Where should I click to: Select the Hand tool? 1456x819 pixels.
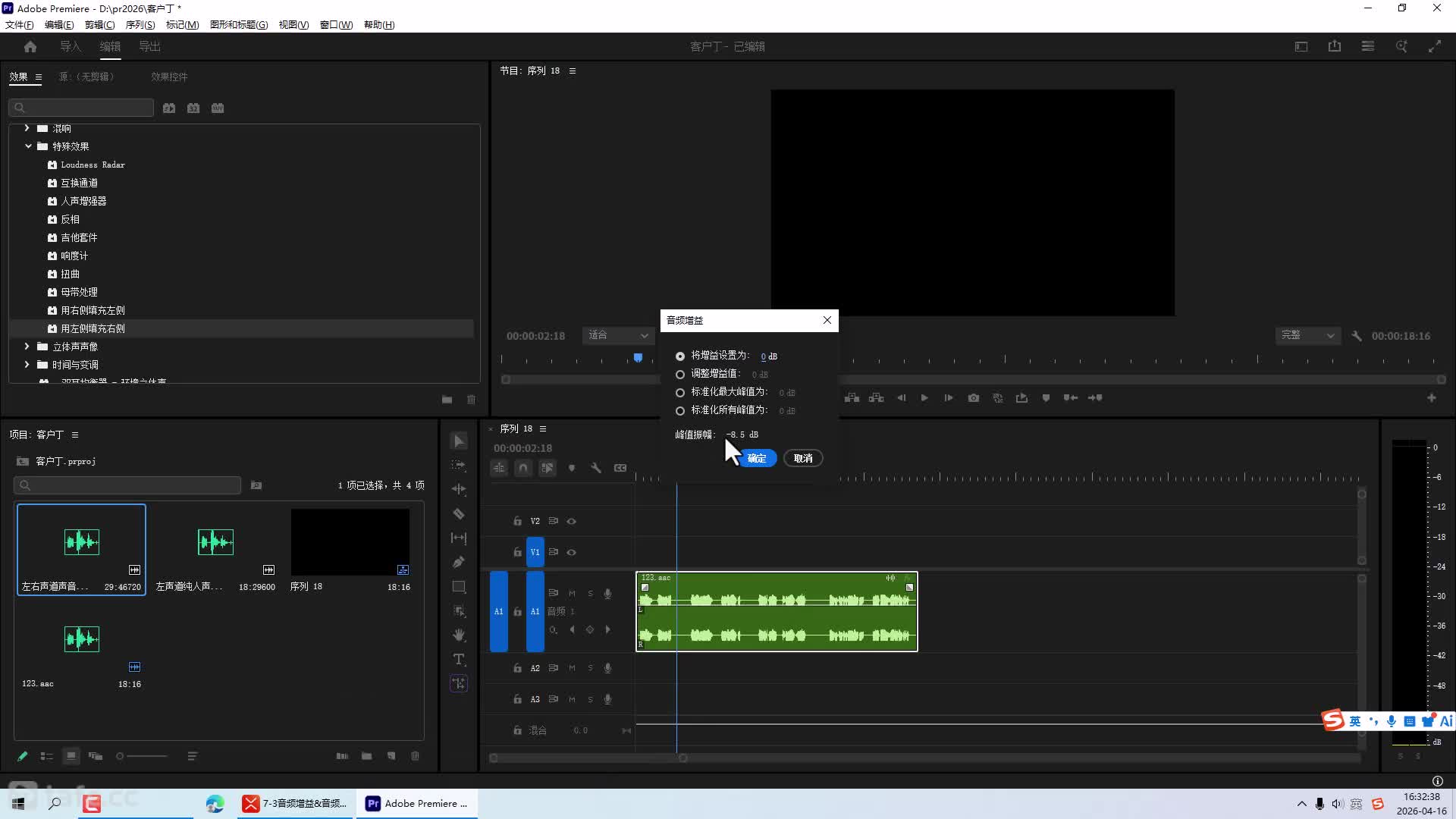coord(459,635)
